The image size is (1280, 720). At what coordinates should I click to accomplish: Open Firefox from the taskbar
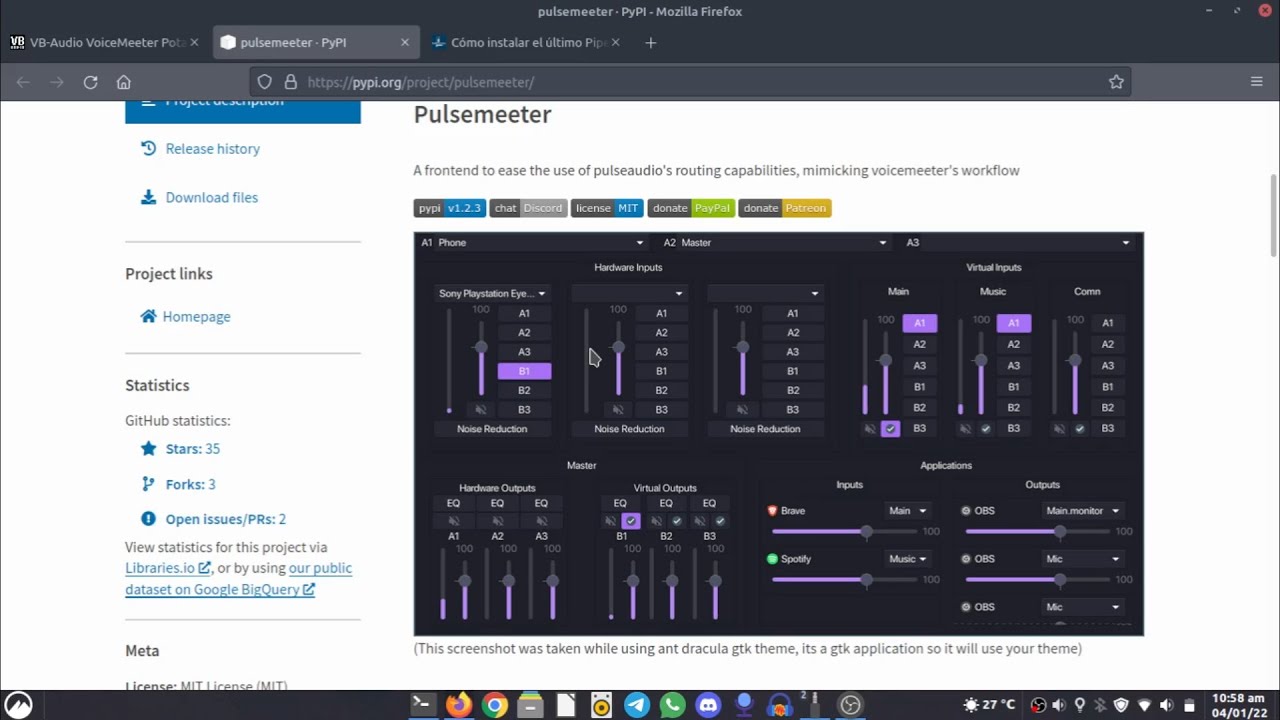coord(458,705)
